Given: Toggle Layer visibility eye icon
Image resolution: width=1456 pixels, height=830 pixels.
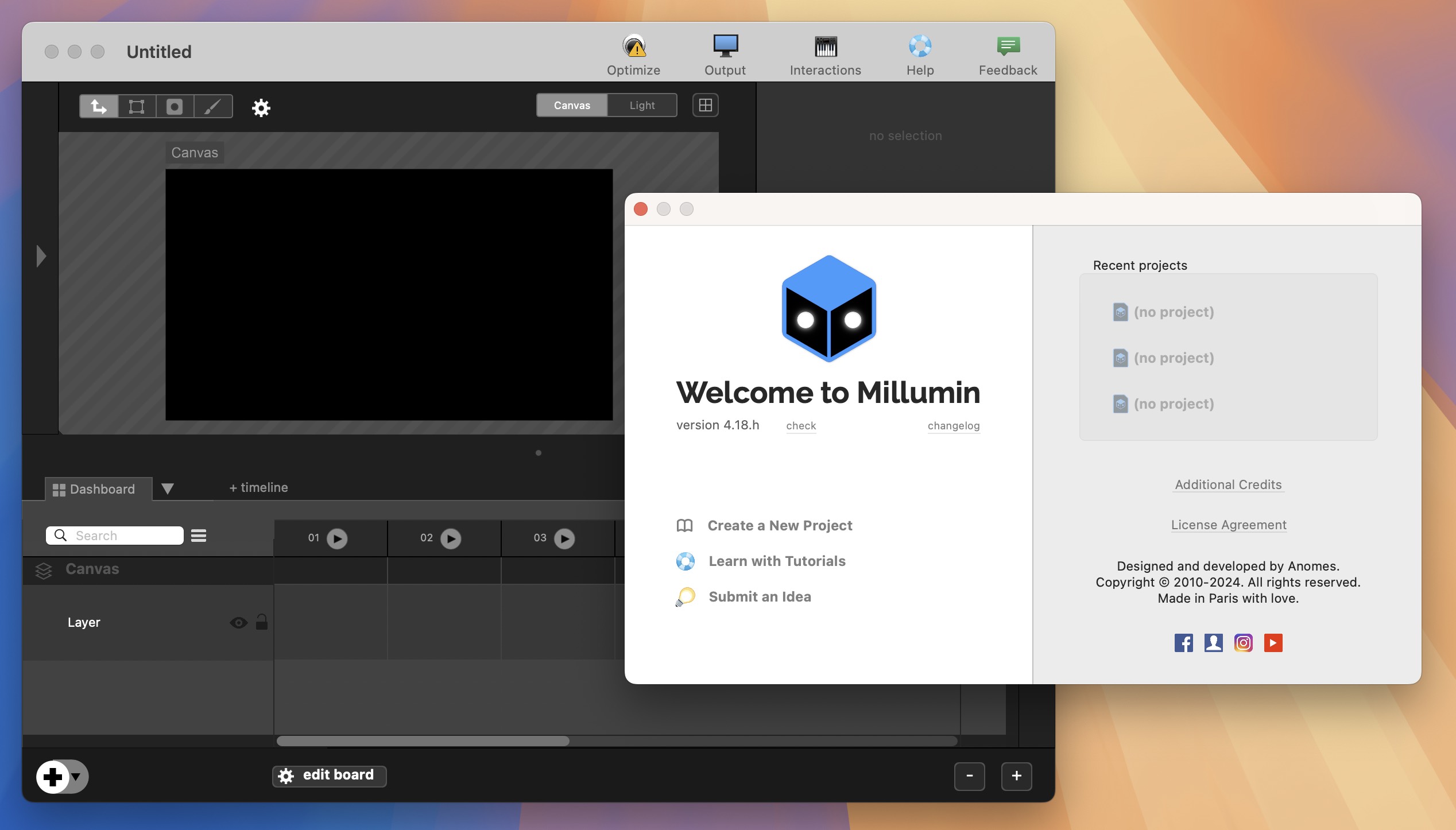Looking at the screenshot, I should (238, 622).
